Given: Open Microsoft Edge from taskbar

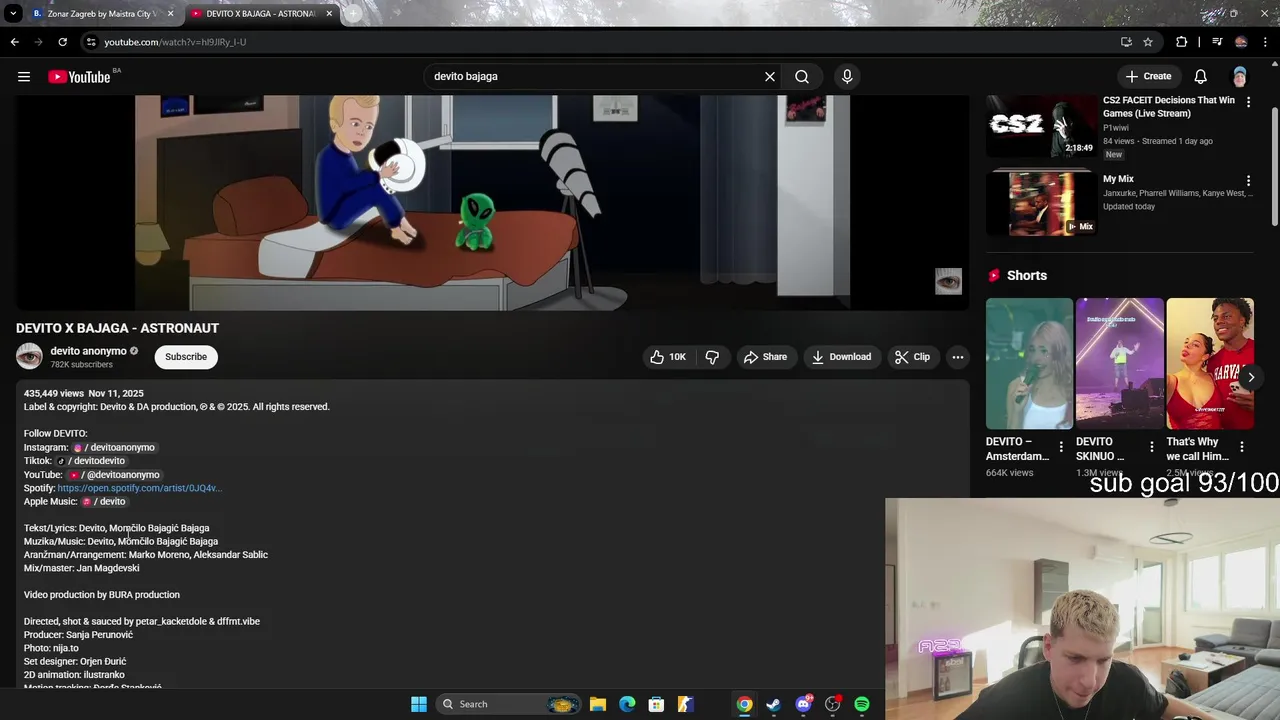Looking at the screenshot, I should click(x=627, y=704).
